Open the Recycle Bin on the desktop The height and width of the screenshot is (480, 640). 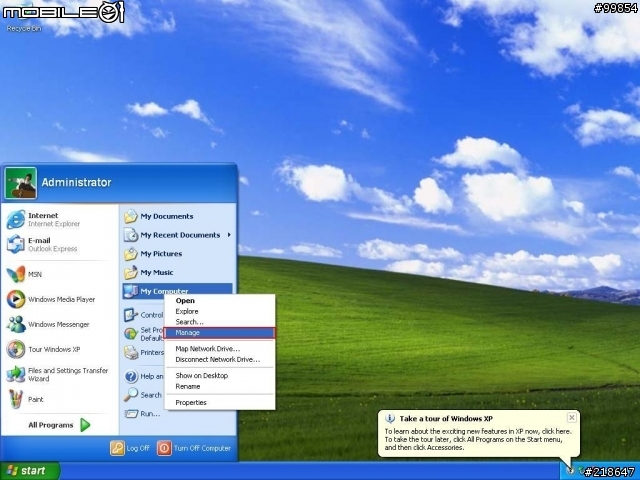[24, 16]
